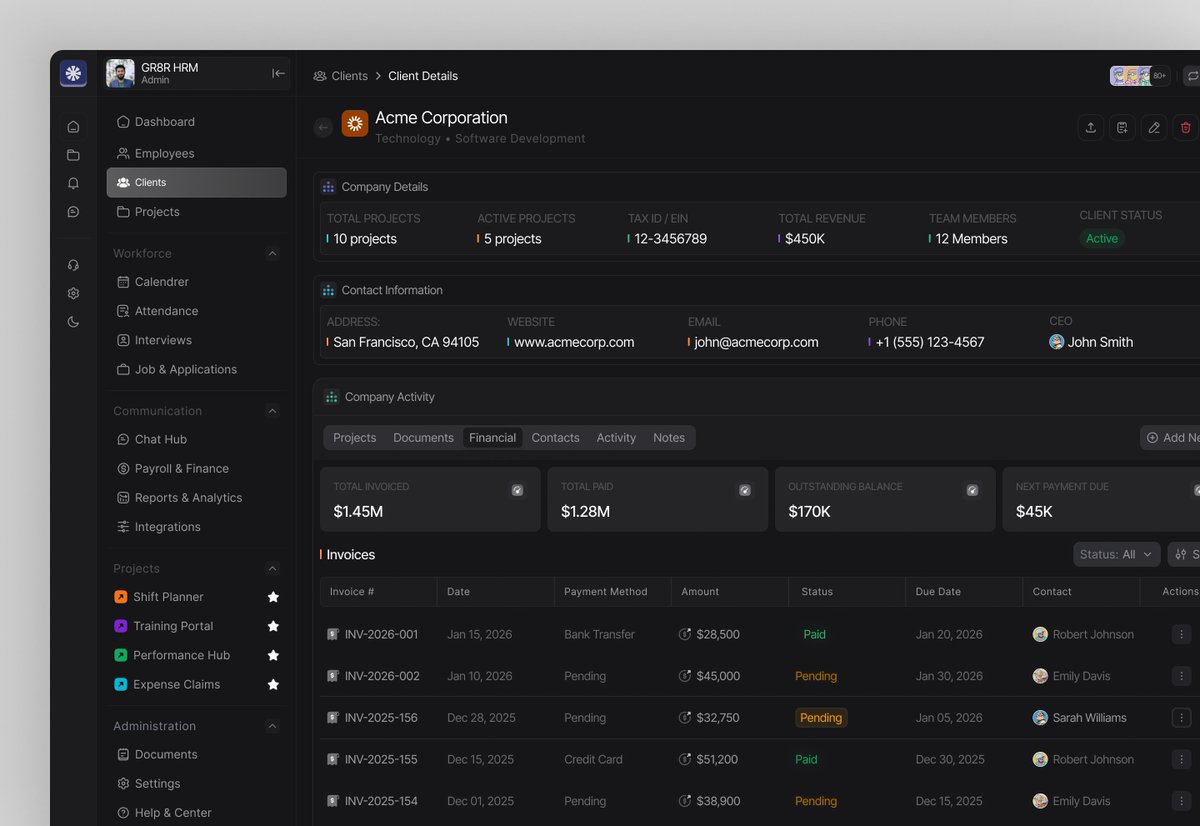Collapse the Workforce section in sidebar
Image resolution: width=1200 pixels, height=826 pixels.
(x=272, y=253)
